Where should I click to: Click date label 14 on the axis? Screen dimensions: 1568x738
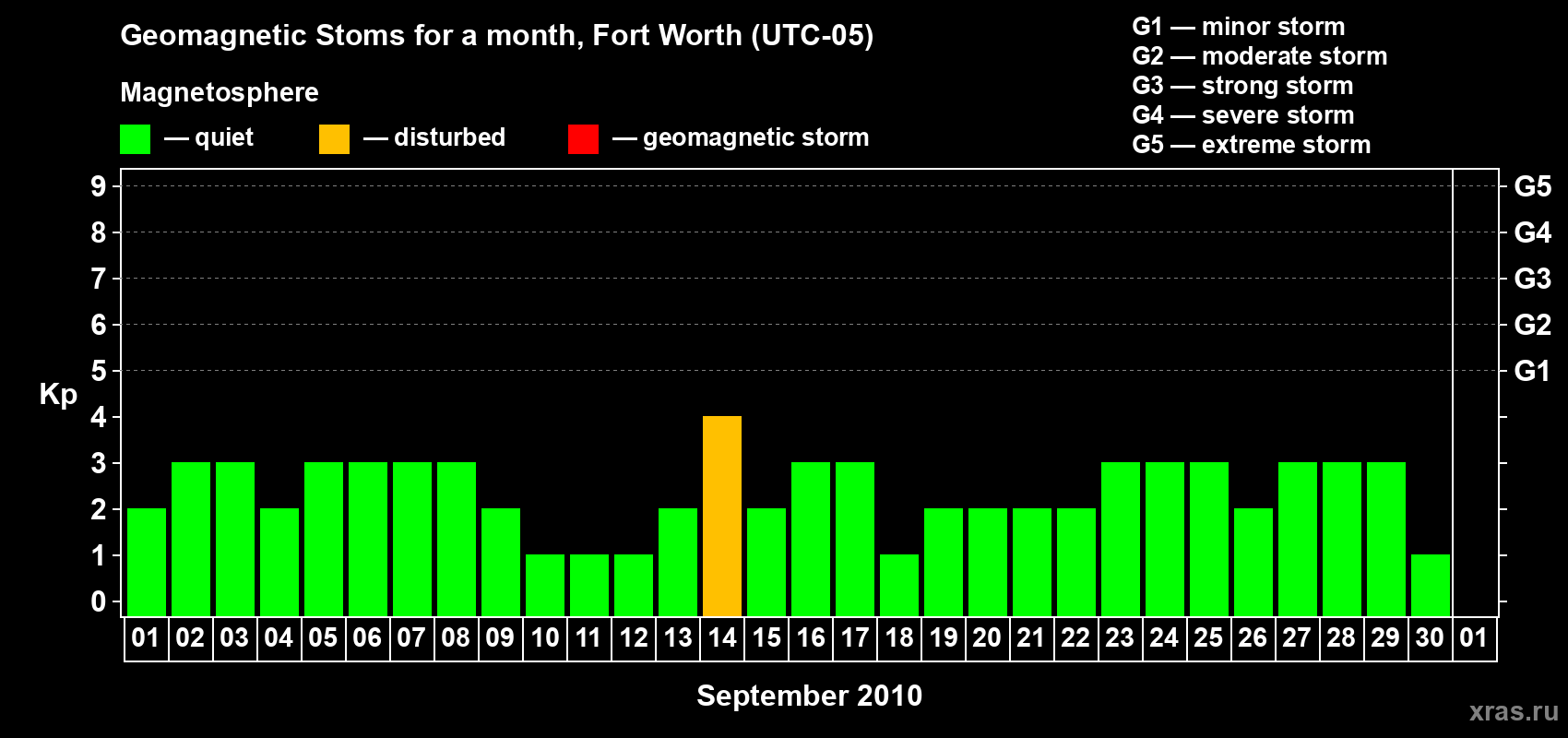[722, 637]
